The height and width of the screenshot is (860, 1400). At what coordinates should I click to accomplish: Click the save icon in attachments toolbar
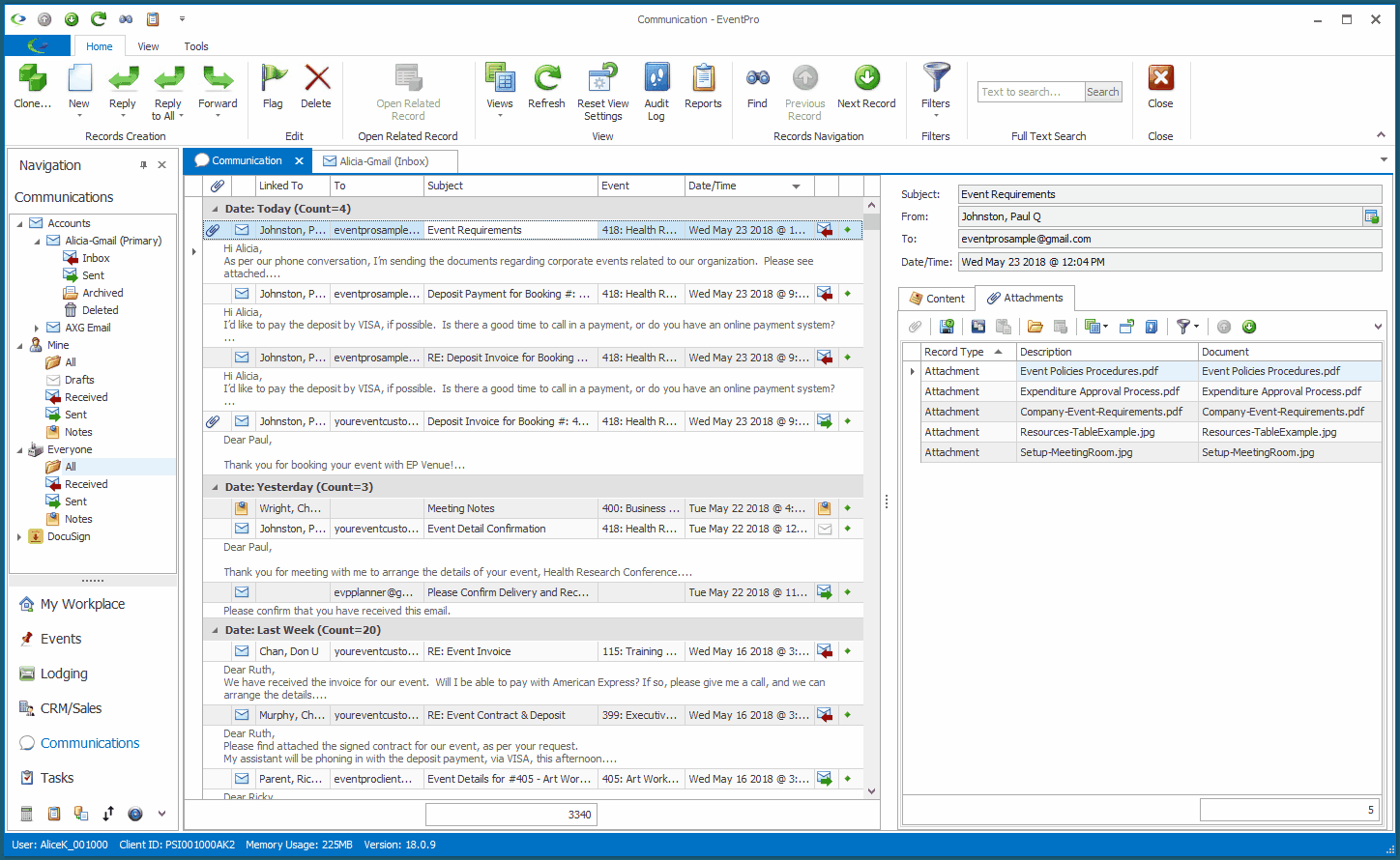(947, 327)
